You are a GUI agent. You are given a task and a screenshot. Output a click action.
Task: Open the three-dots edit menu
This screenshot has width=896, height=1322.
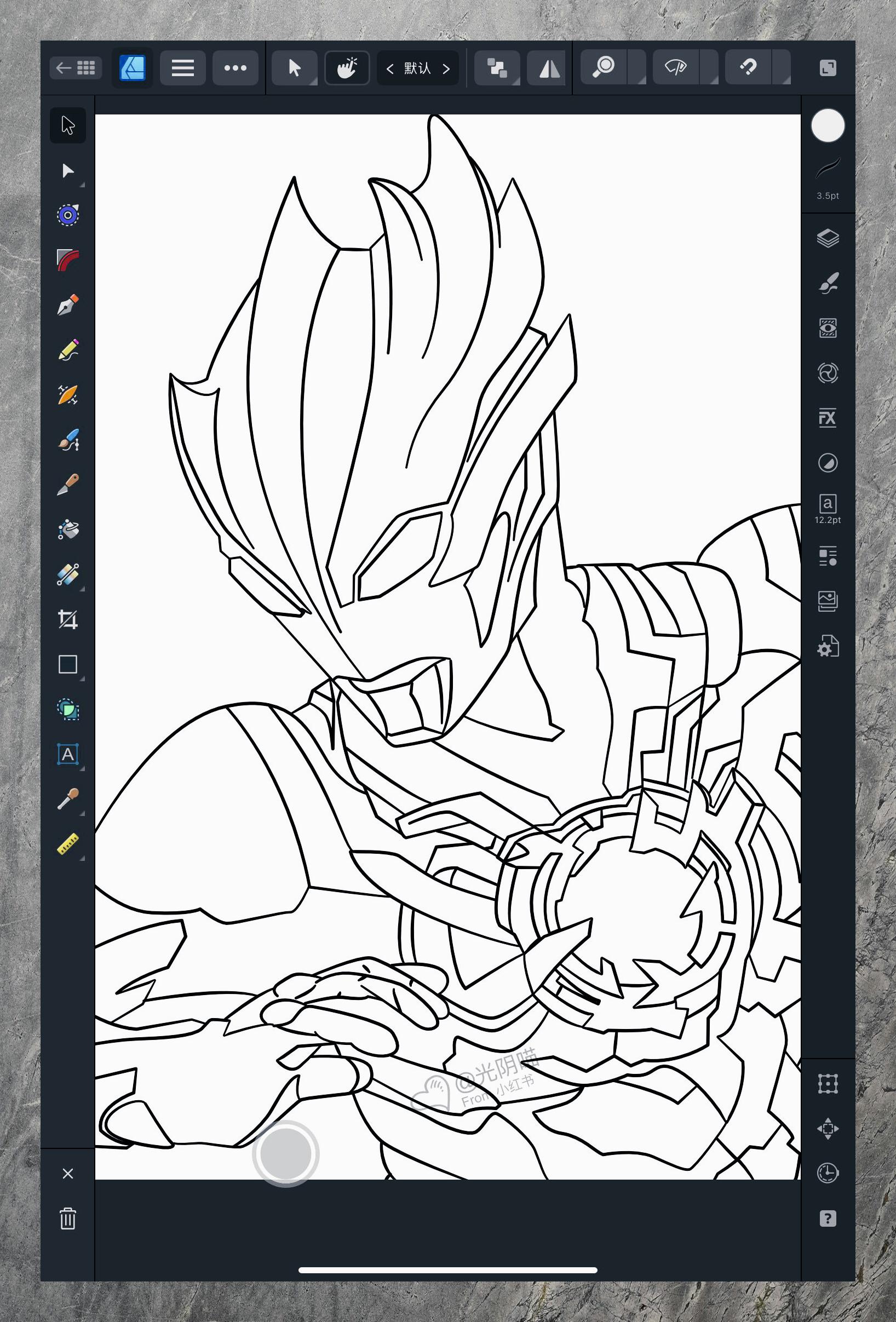(x=235, y=68)
